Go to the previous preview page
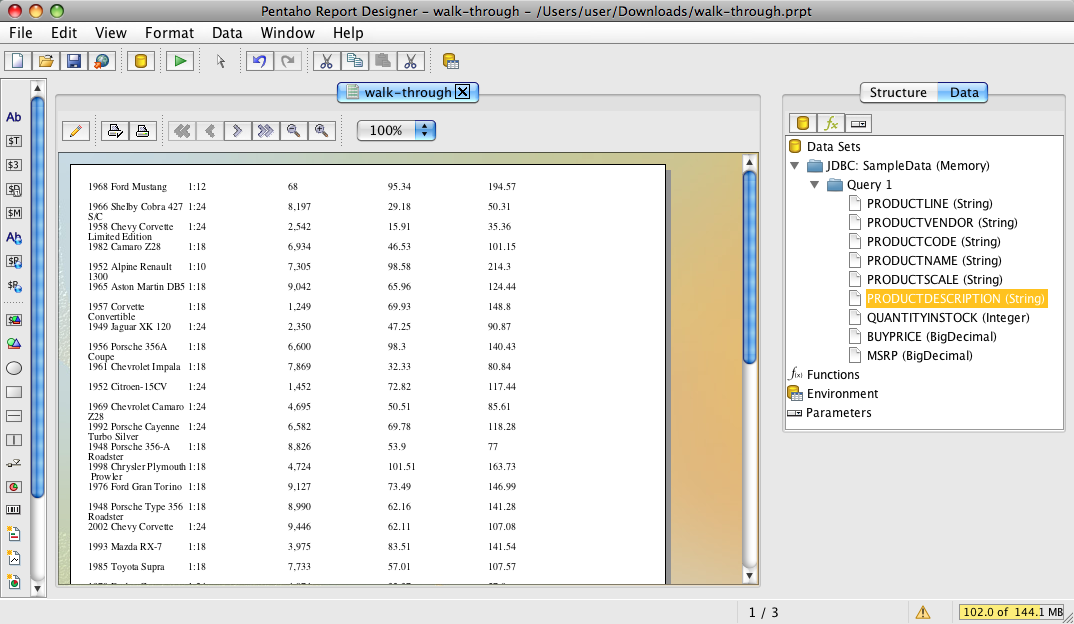1074x624 pixels. click(210, 131)
